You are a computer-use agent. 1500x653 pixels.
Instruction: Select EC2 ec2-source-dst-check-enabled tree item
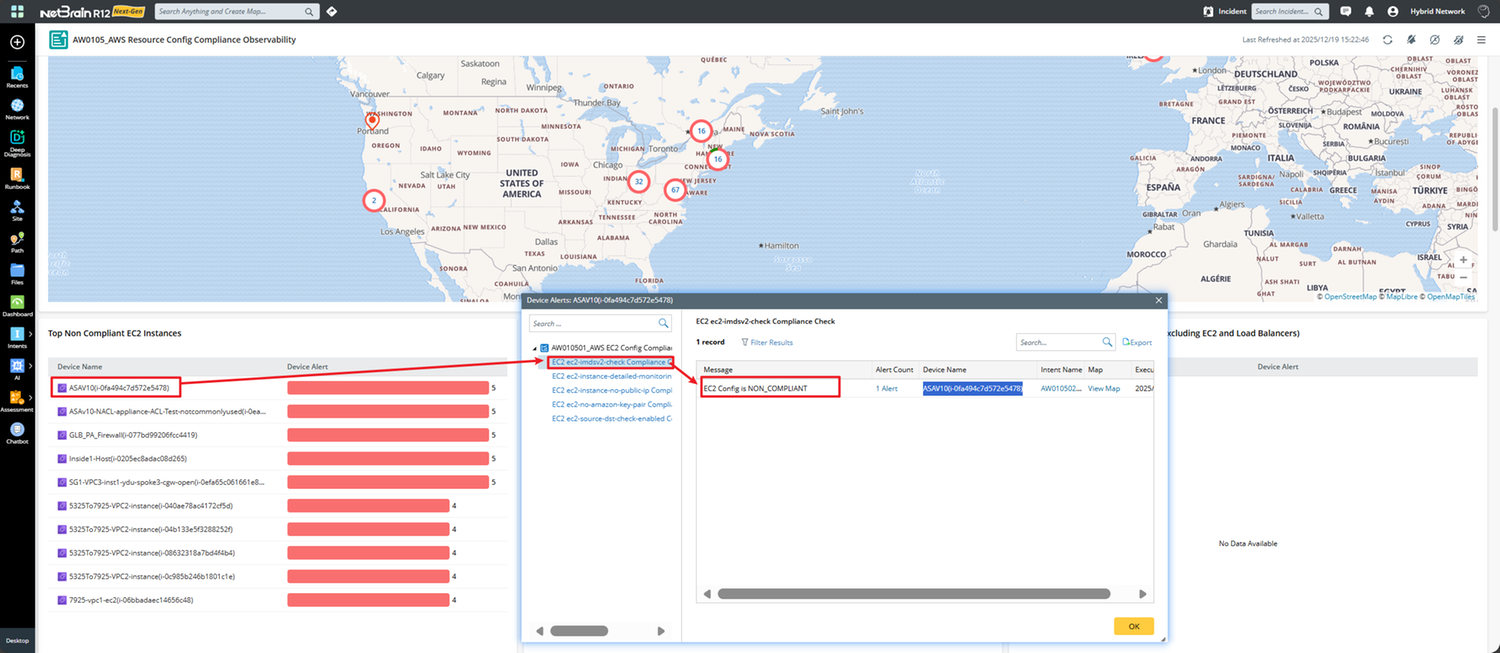[612, 418]
